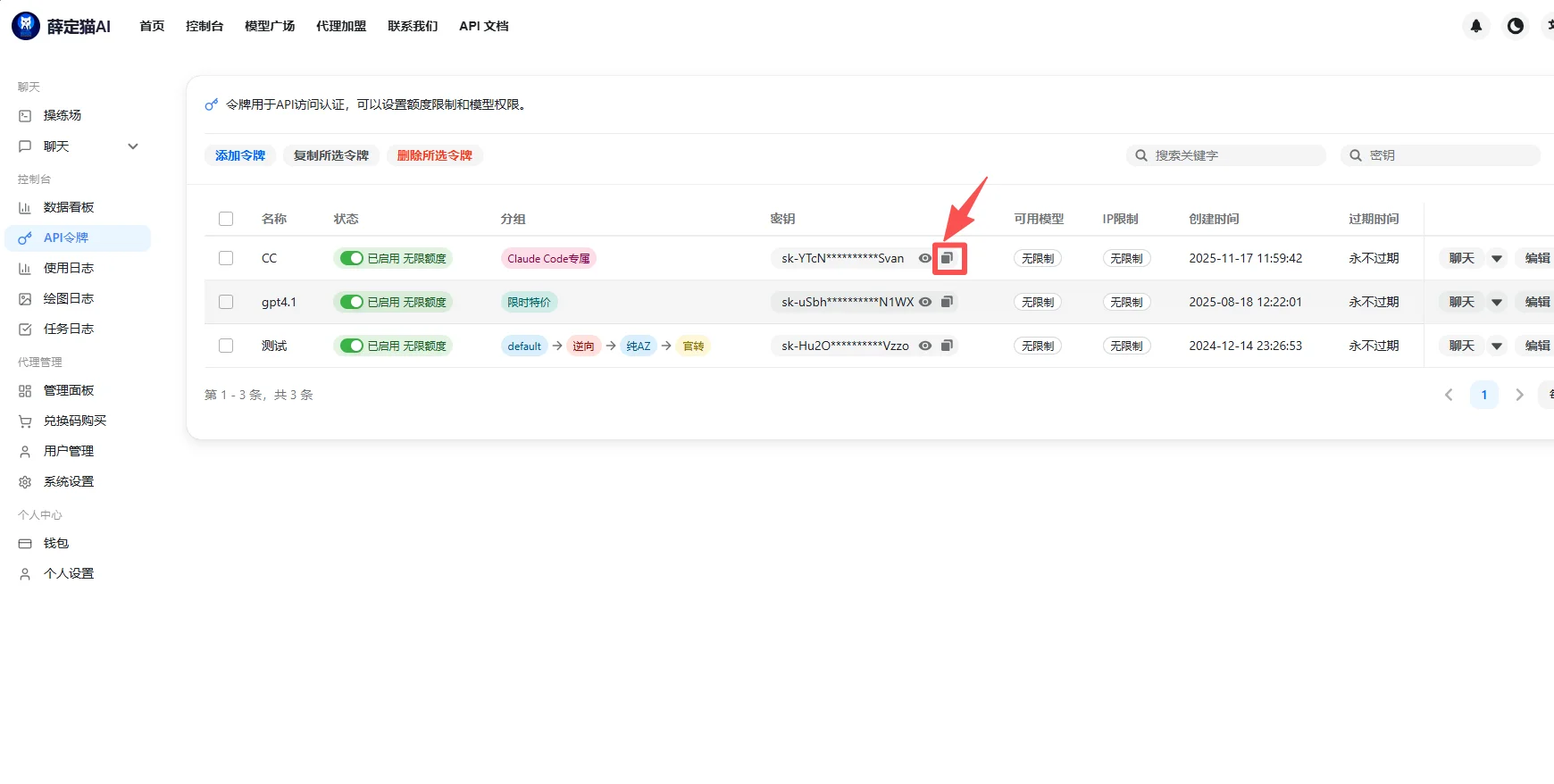Open the CC row 聊天 dropdown arrow
Screen dimensions: 1554x784
[1497, 258]
